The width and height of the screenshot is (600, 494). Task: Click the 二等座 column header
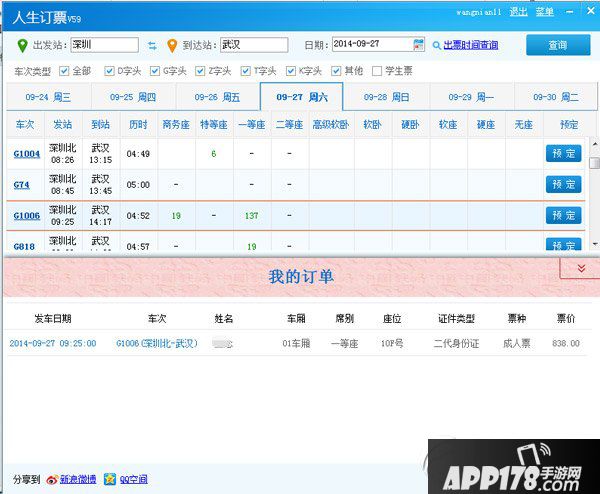(290, 124)
